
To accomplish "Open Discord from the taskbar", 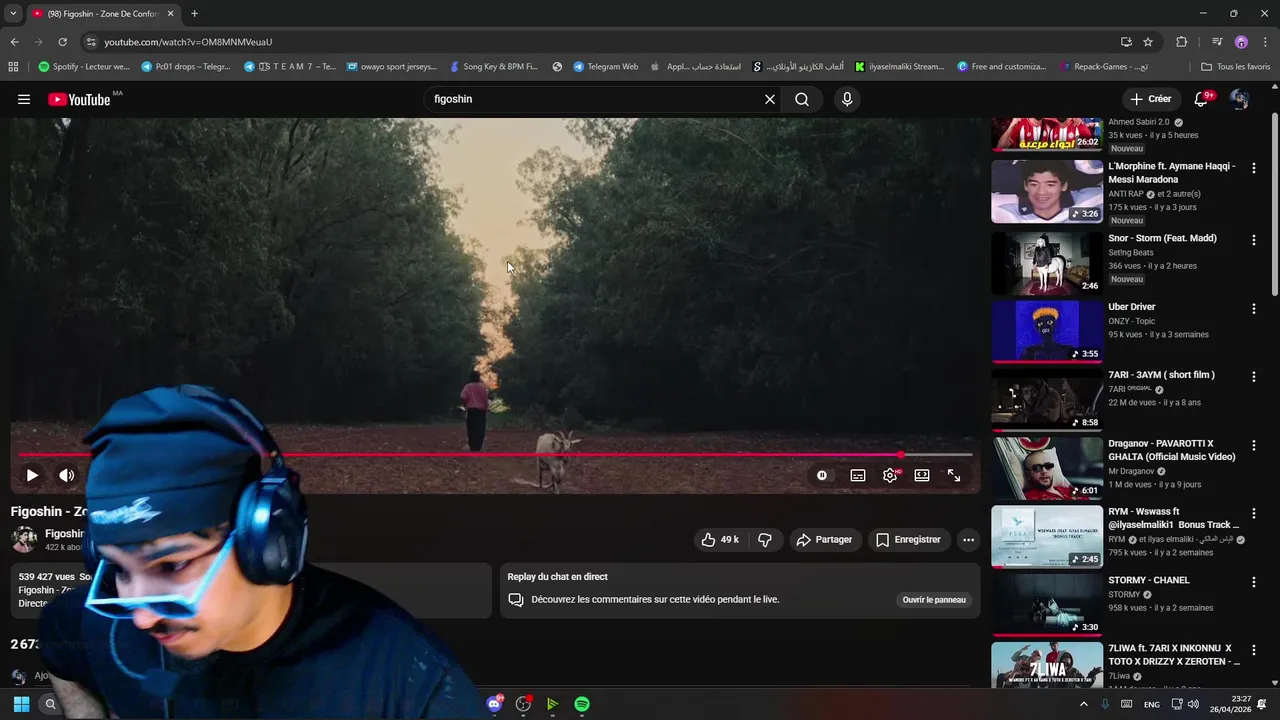I will [494, 704].
